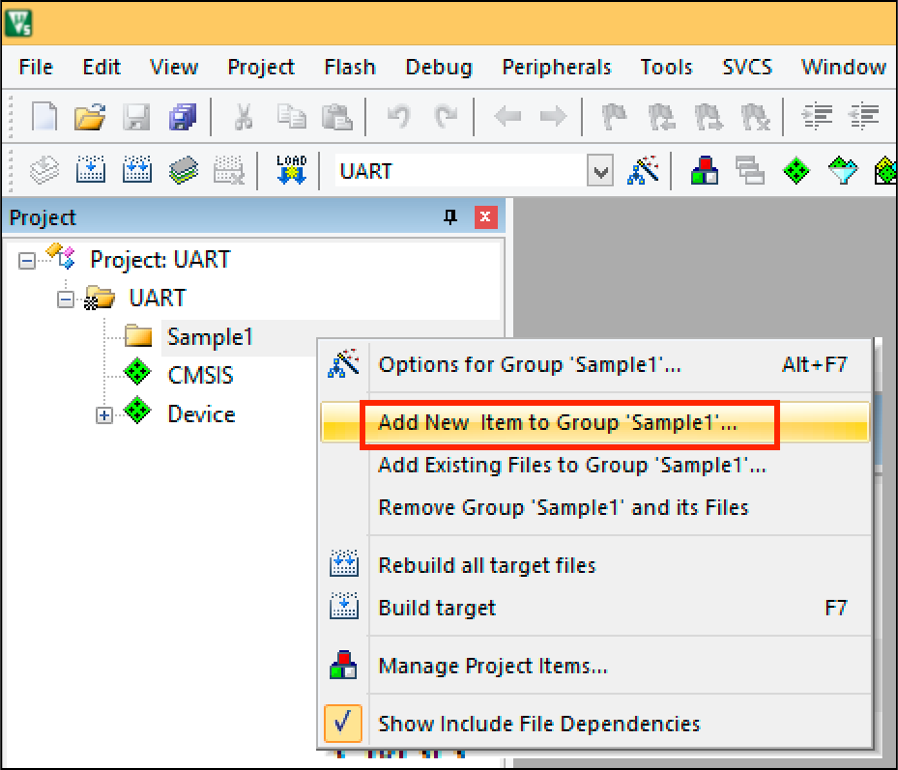Collapse the UART target folder node

click(x=66, y=299)
